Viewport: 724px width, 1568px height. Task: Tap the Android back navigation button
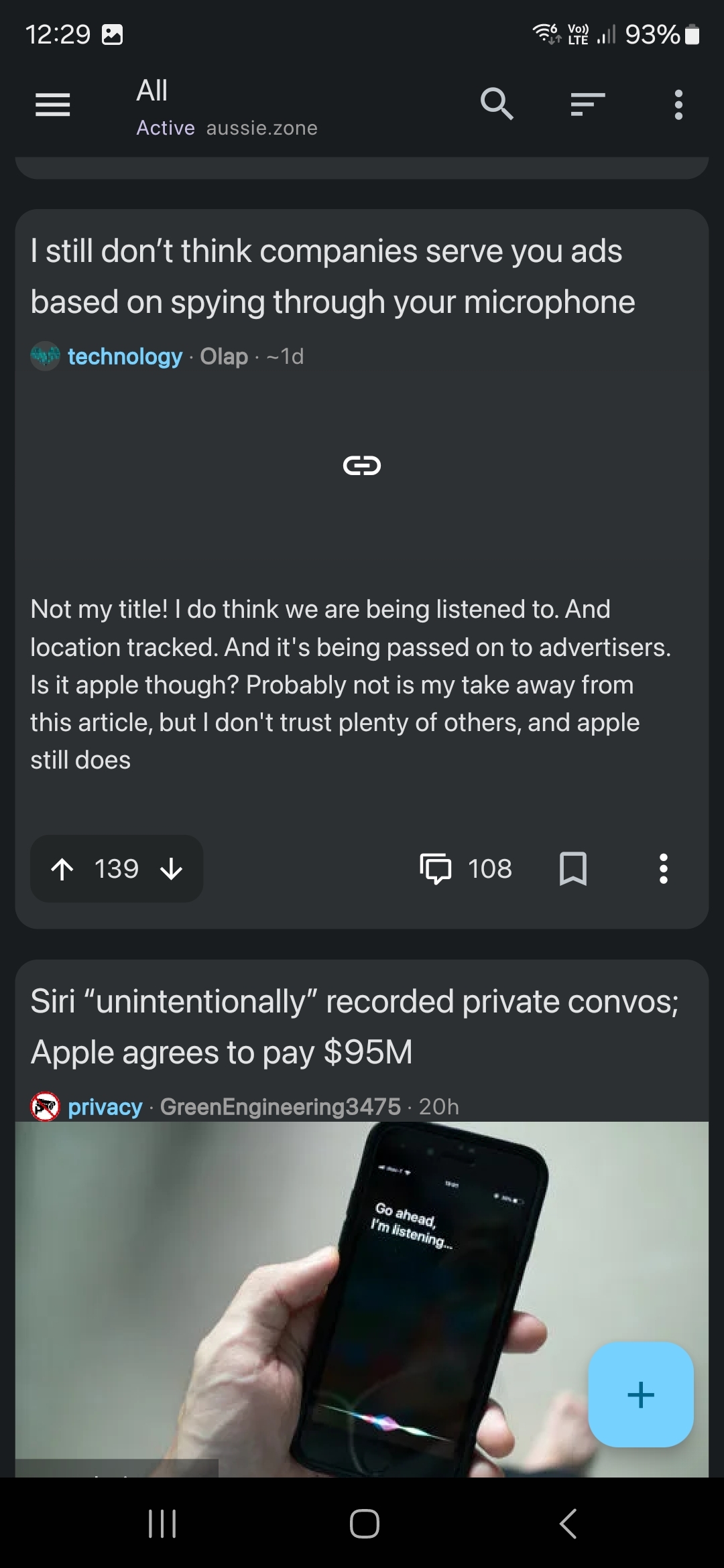coord(568,1523)
